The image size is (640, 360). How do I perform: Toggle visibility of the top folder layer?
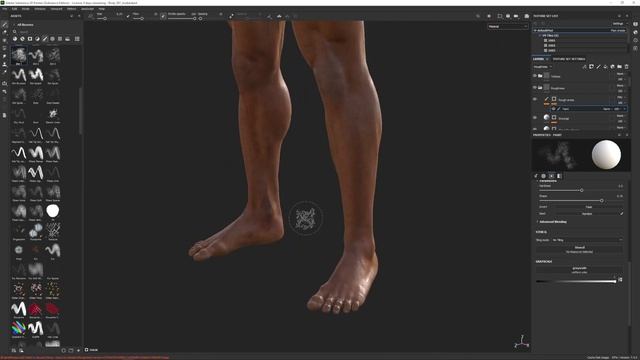point(535,76)
